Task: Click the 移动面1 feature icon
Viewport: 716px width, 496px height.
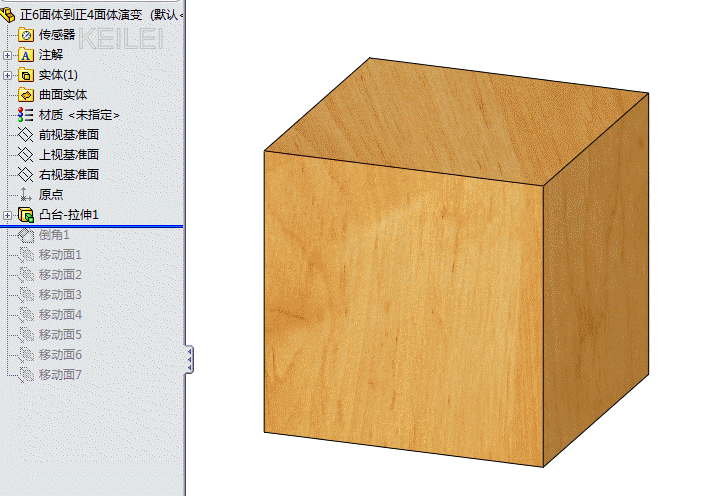Action: tap(26, 255)
